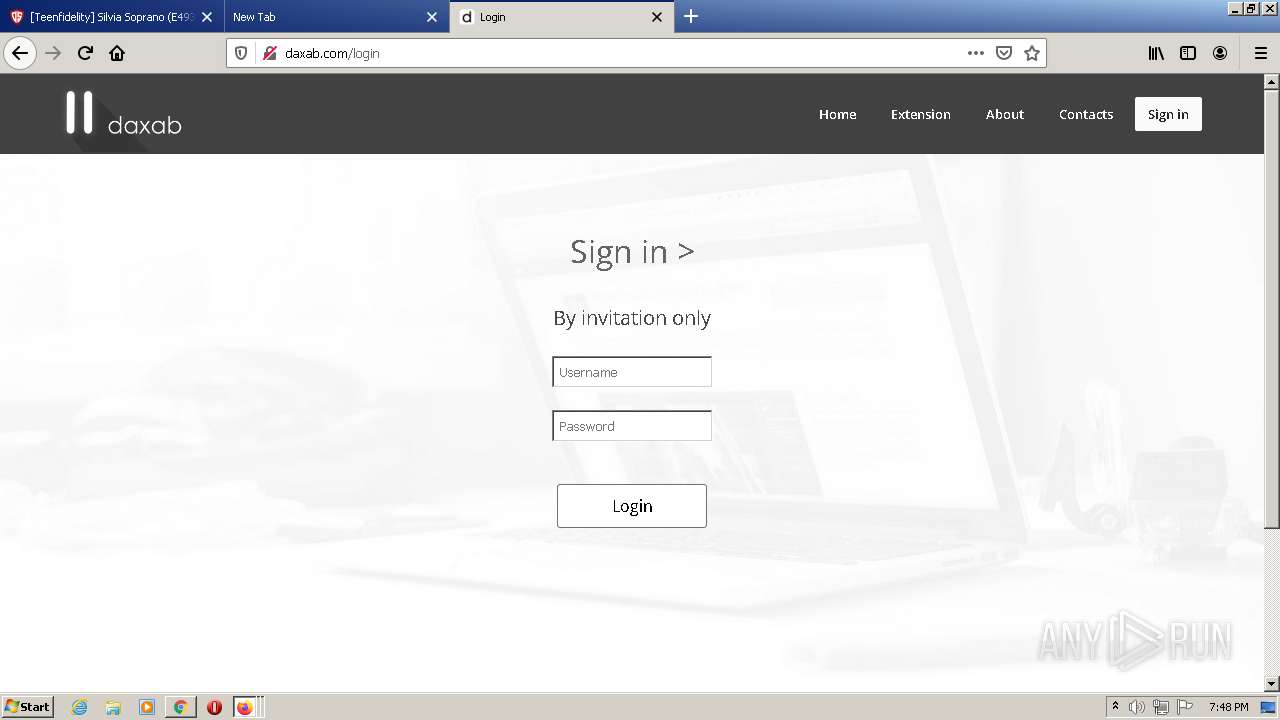
Task: Open the Firefox hamburger menu
Action: (1260, 53)
